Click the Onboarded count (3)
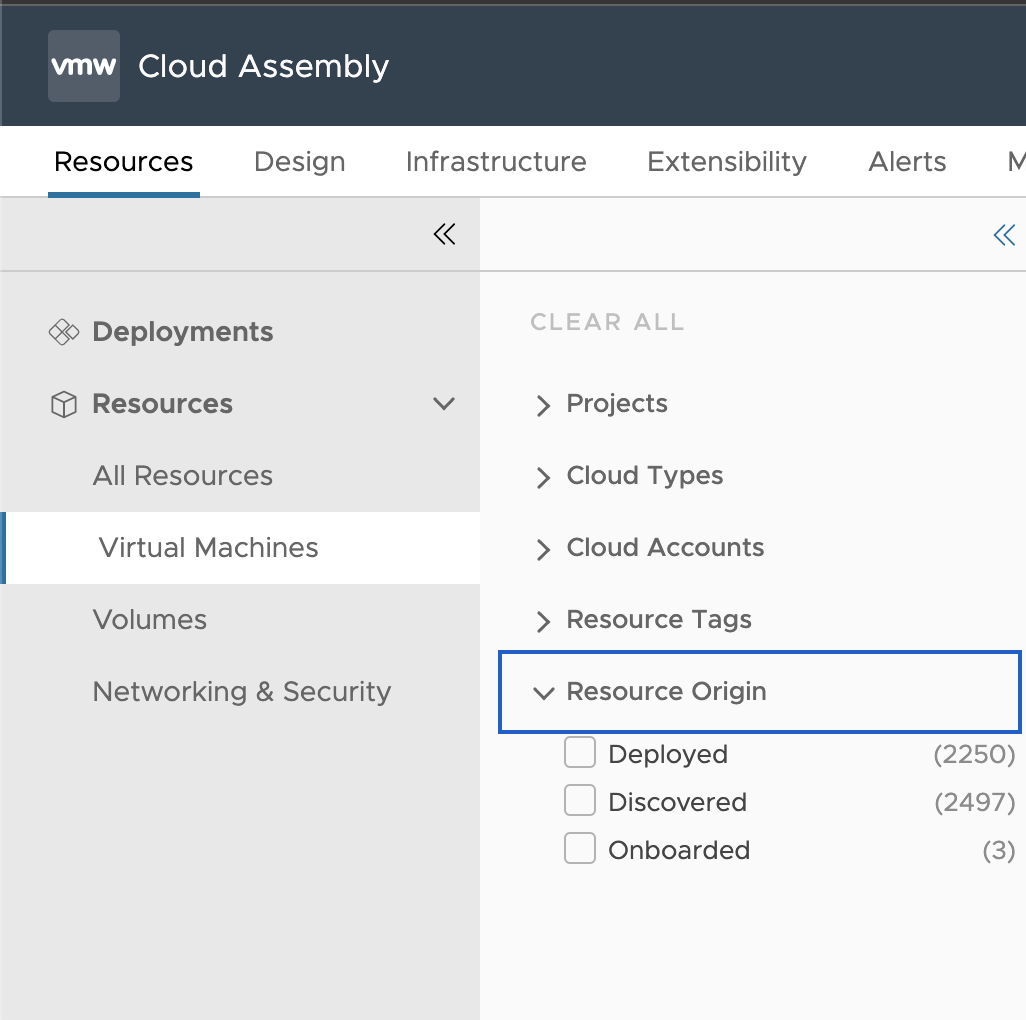 pyautogui.click(x=999, y=850)
